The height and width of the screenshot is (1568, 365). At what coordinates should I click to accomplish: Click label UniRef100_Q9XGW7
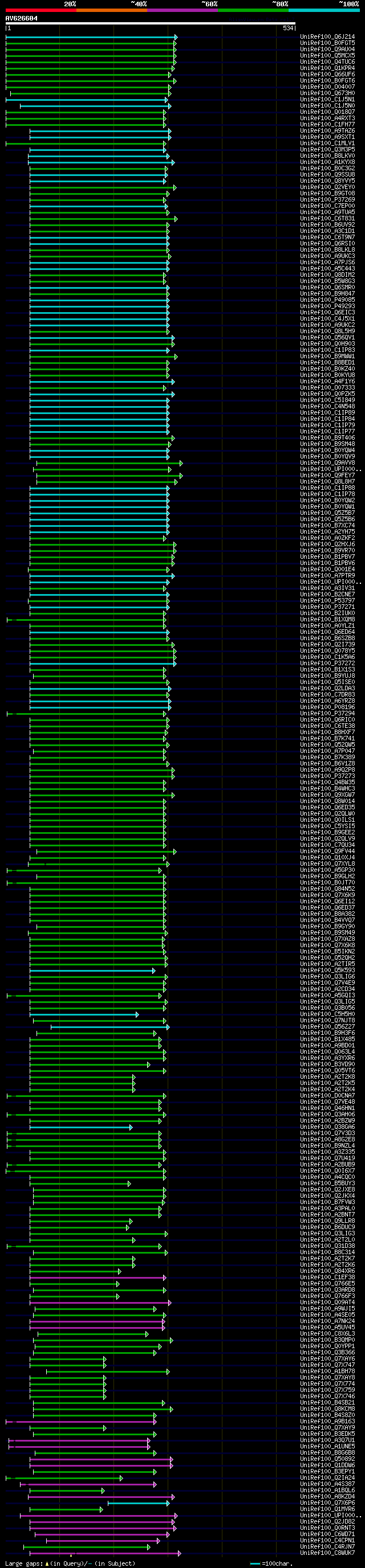pyautogui.click(x=327, y=795)
